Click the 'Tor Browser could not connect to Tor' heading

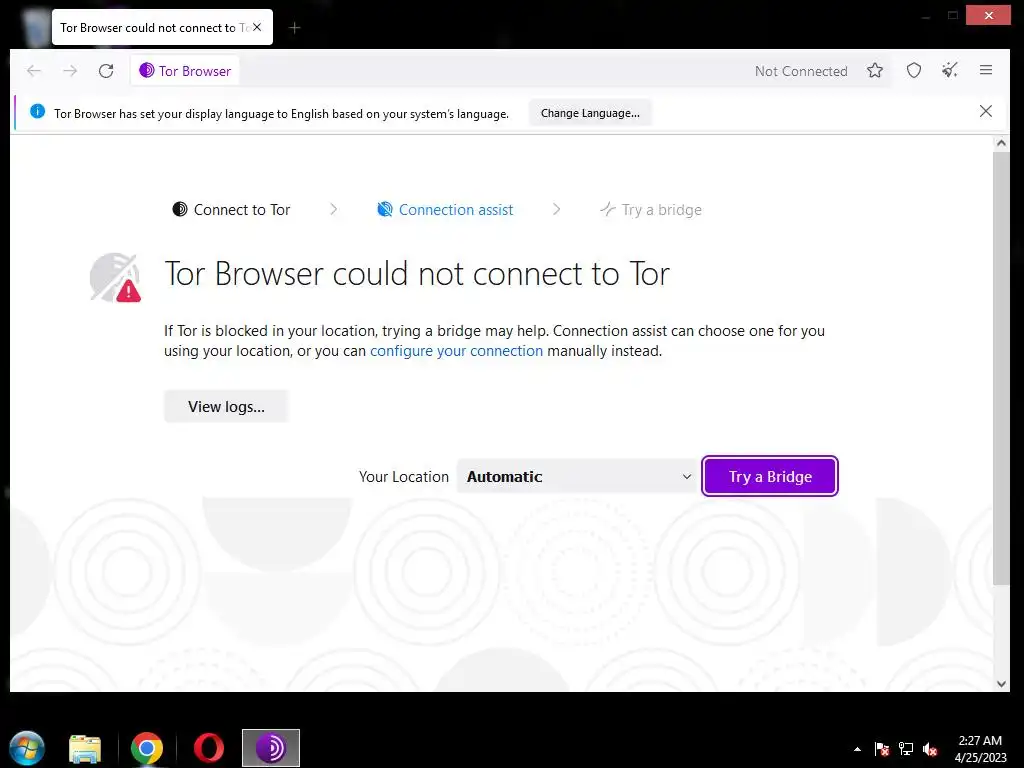(417, 274)
